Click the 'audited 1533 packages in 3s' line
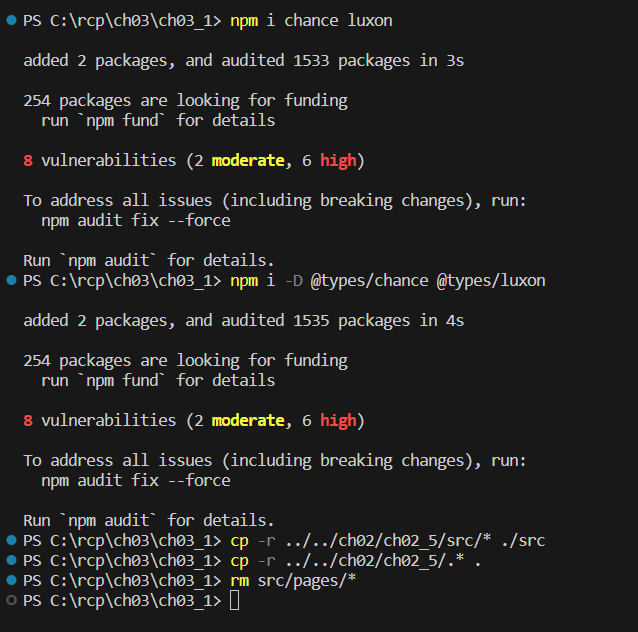The image size is (638, 632). [243, 61]
